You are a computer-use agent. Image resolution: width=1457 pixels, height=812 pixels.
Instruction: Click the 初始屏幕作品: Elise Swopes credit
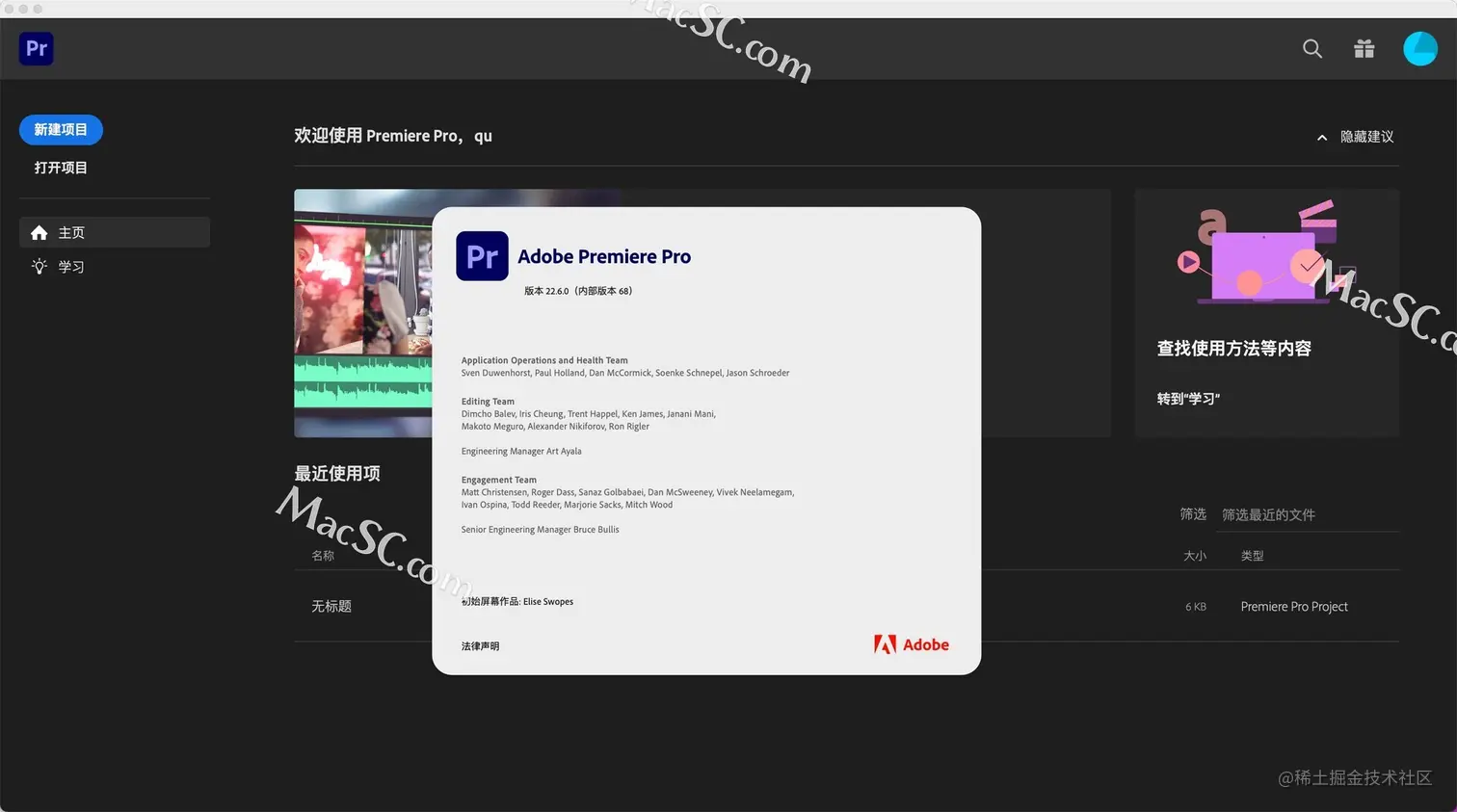(x=517, y=602)
